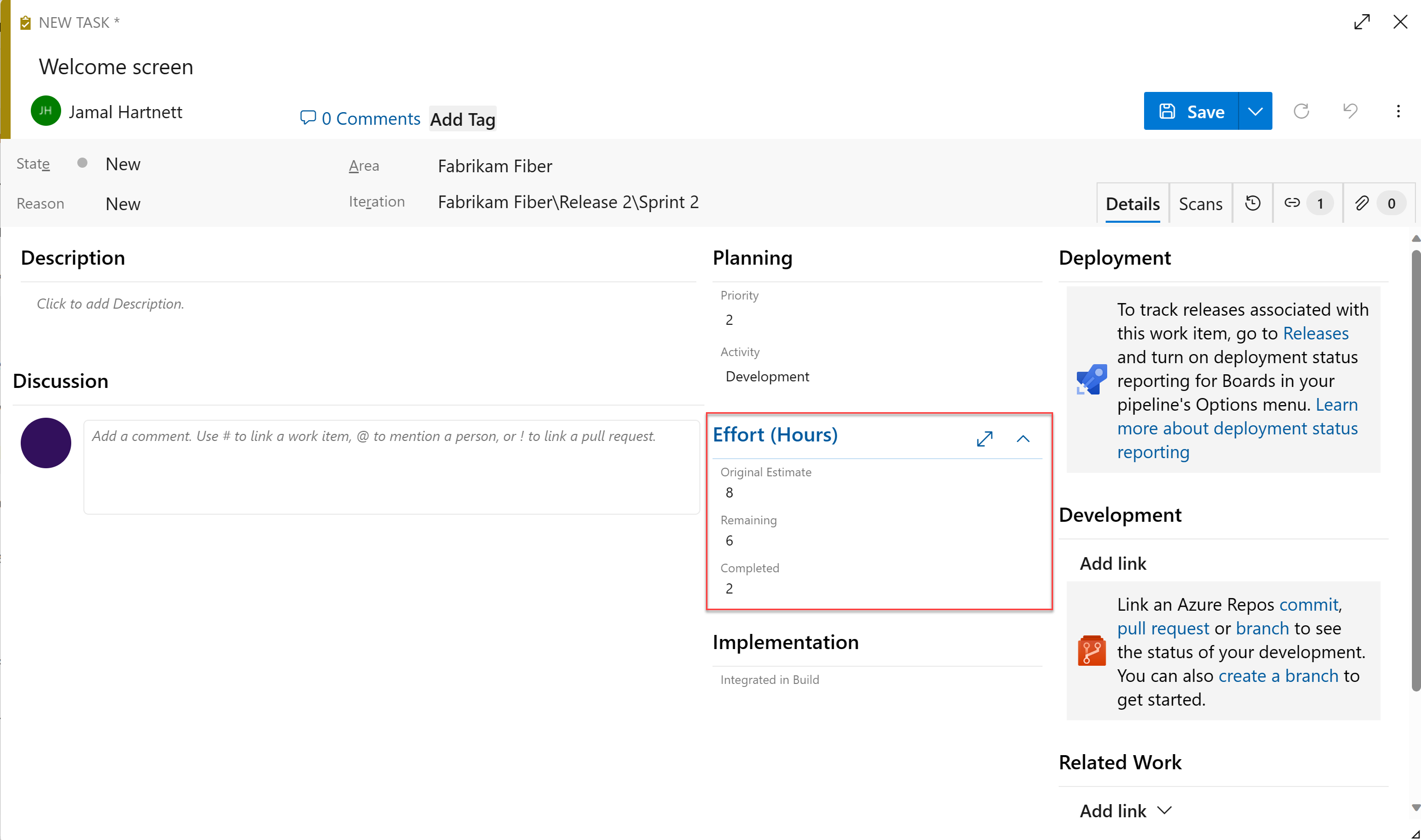Click the full screen expand icon

[1362, 22]
